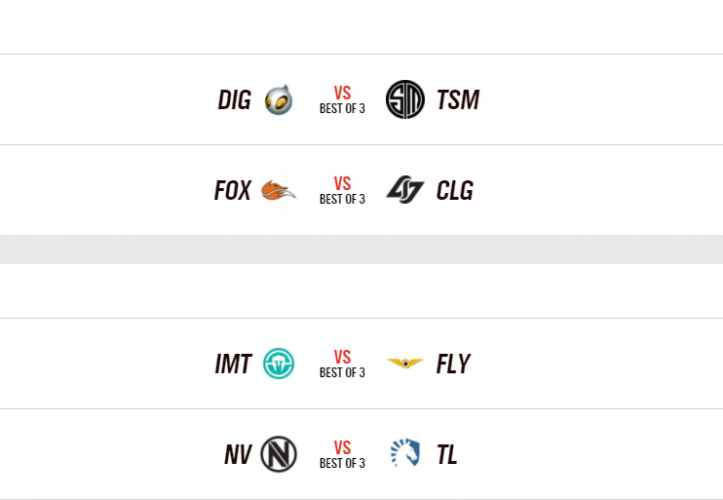Click the CLG team logo
This screenshot has height=500, width=723.
[405, 190]
